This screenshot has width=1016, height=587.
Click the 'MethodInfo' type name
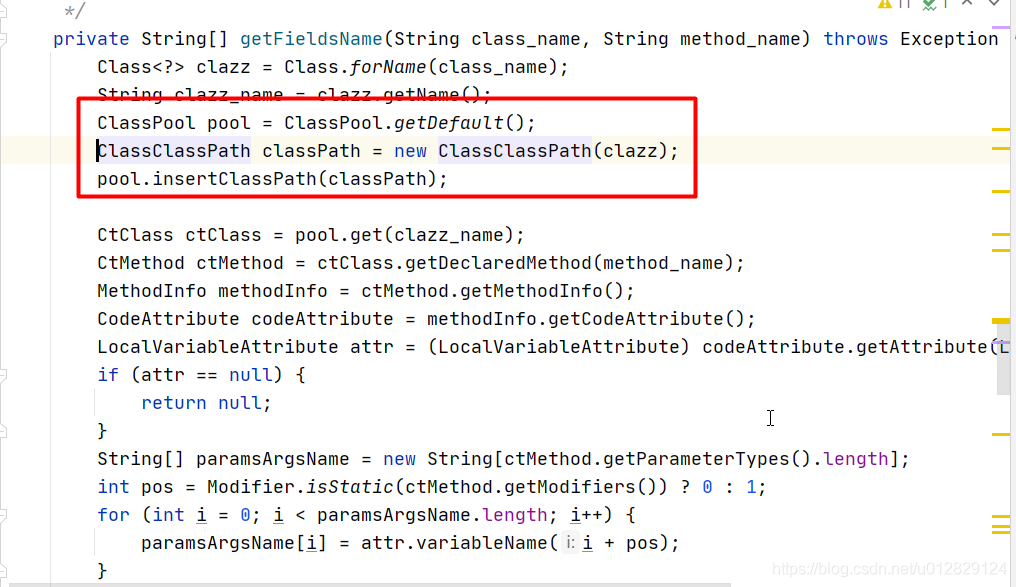152,291
